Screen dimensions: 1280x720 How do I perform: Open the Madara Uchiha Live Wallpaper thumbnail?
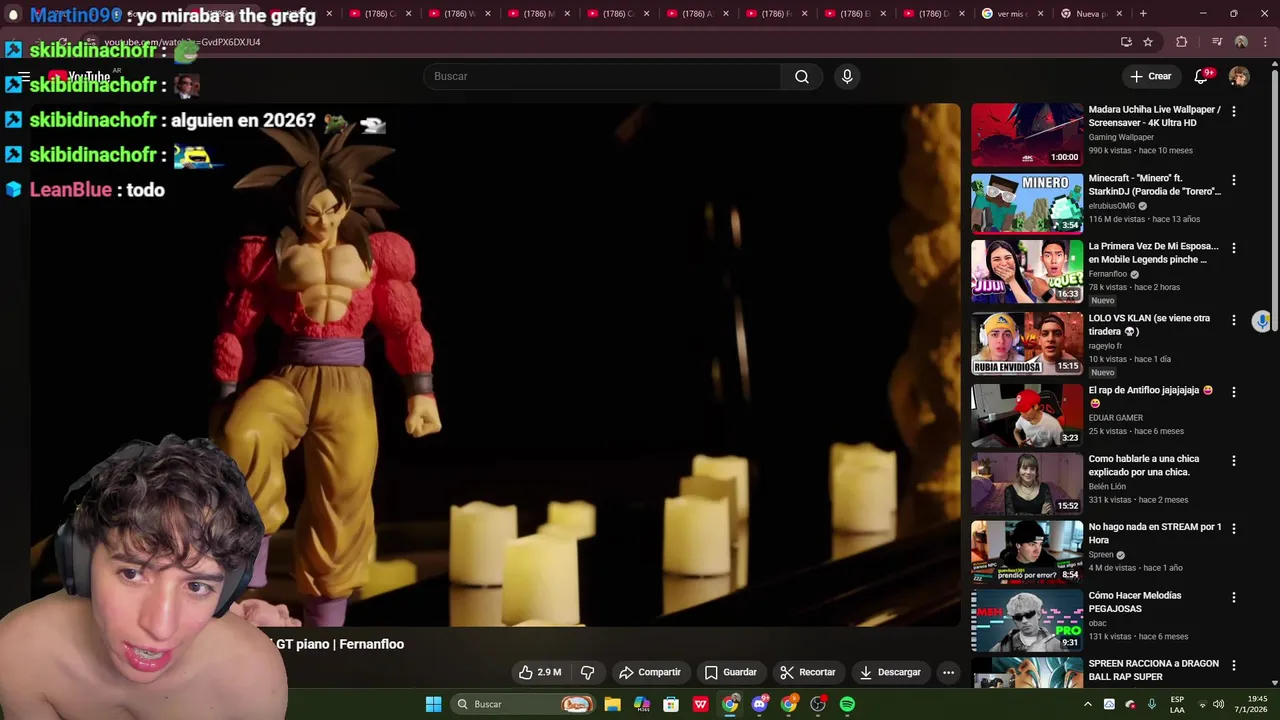[x=1027, y=135]
